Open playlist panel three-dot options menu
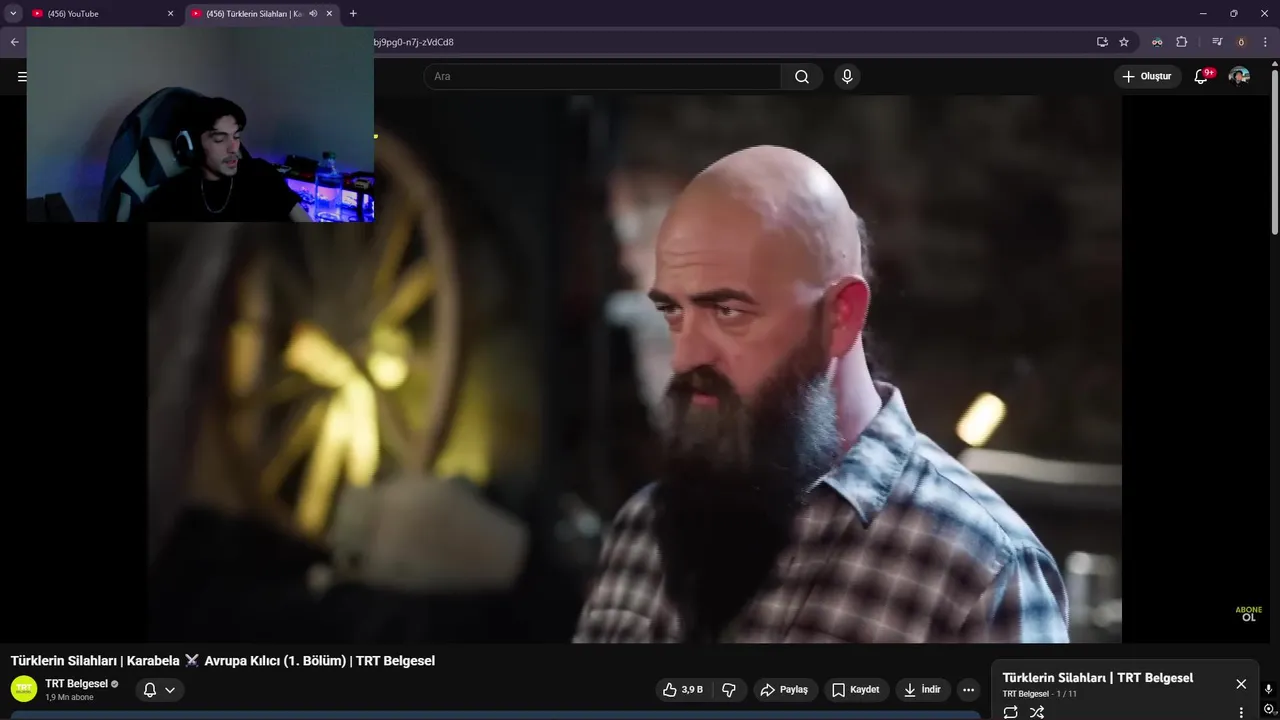 click(x=1241, y=712)
